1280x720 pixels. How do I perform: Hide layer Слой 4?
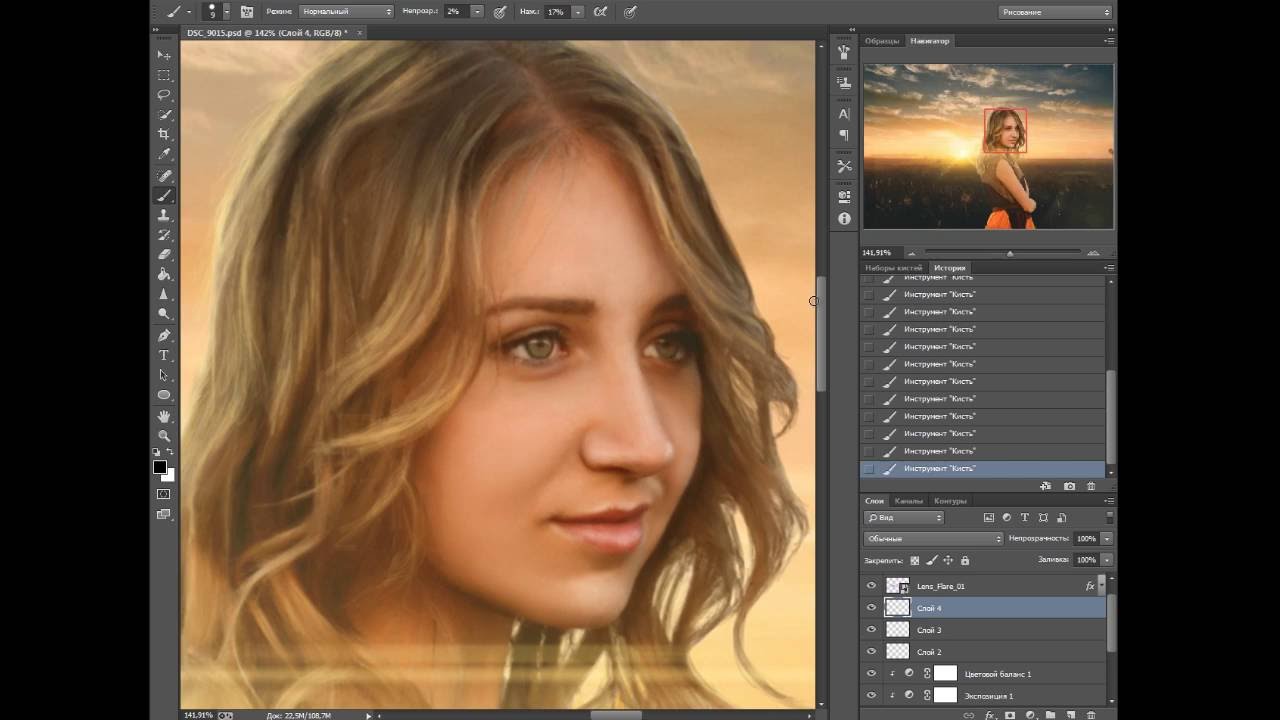click(x=871, y=608)
